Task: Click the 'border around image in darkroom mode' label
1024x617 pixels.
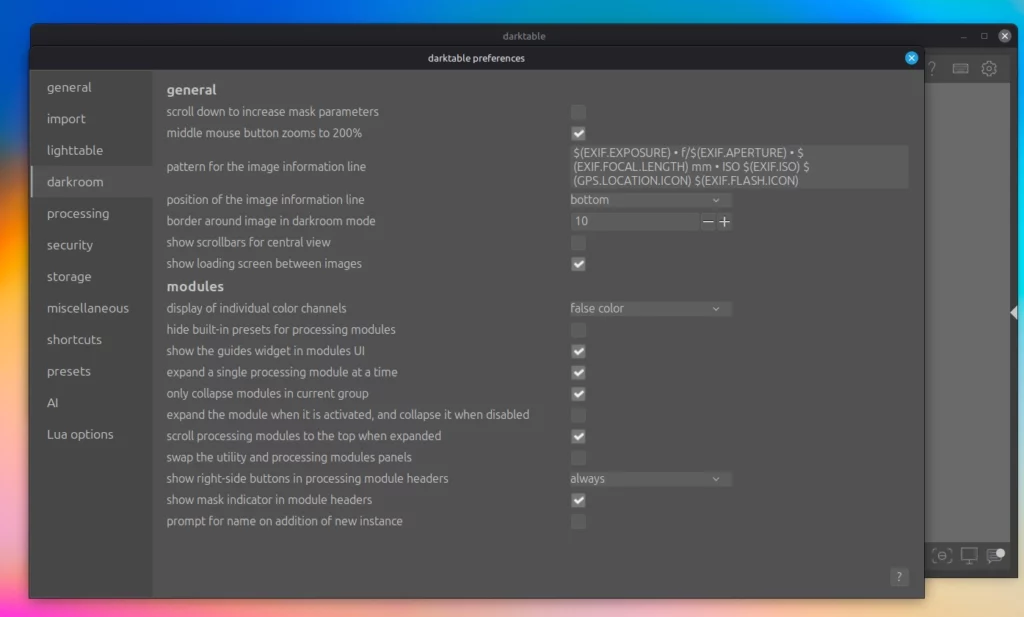Action: coord(270,221)
